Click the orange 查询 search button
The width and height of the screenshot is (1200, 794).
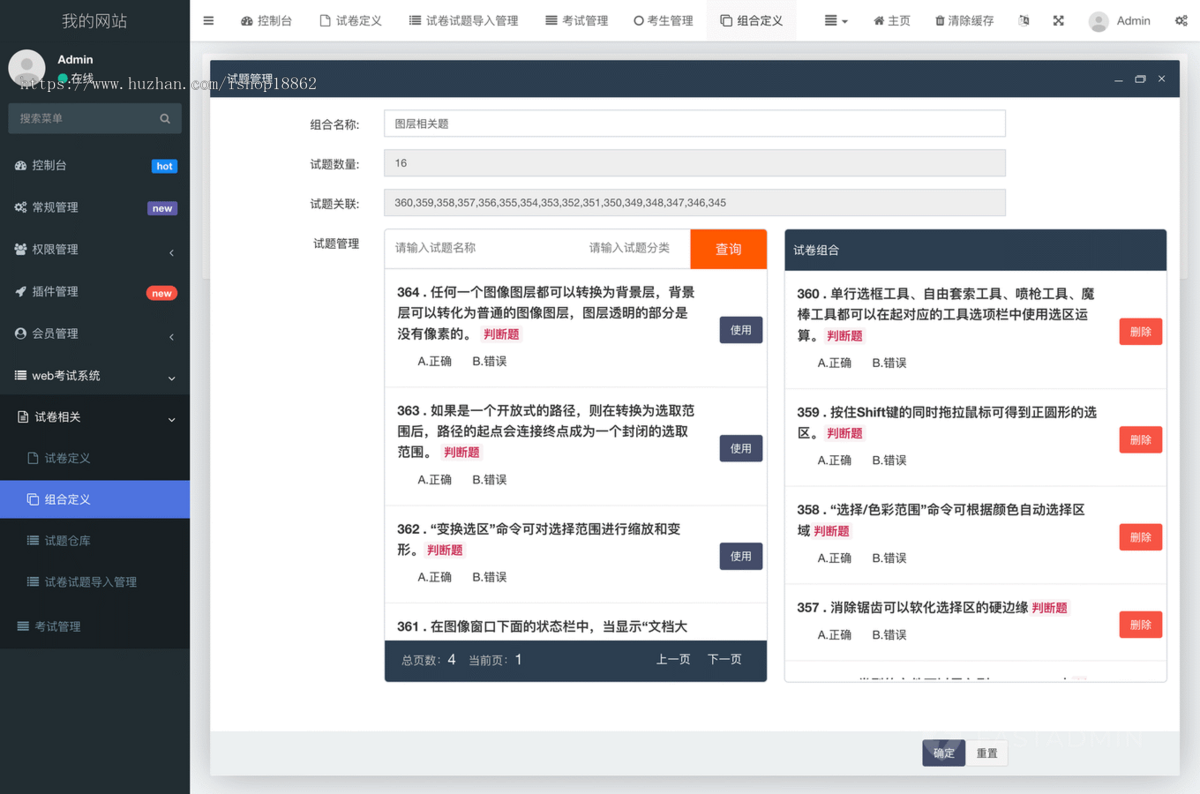729,248
